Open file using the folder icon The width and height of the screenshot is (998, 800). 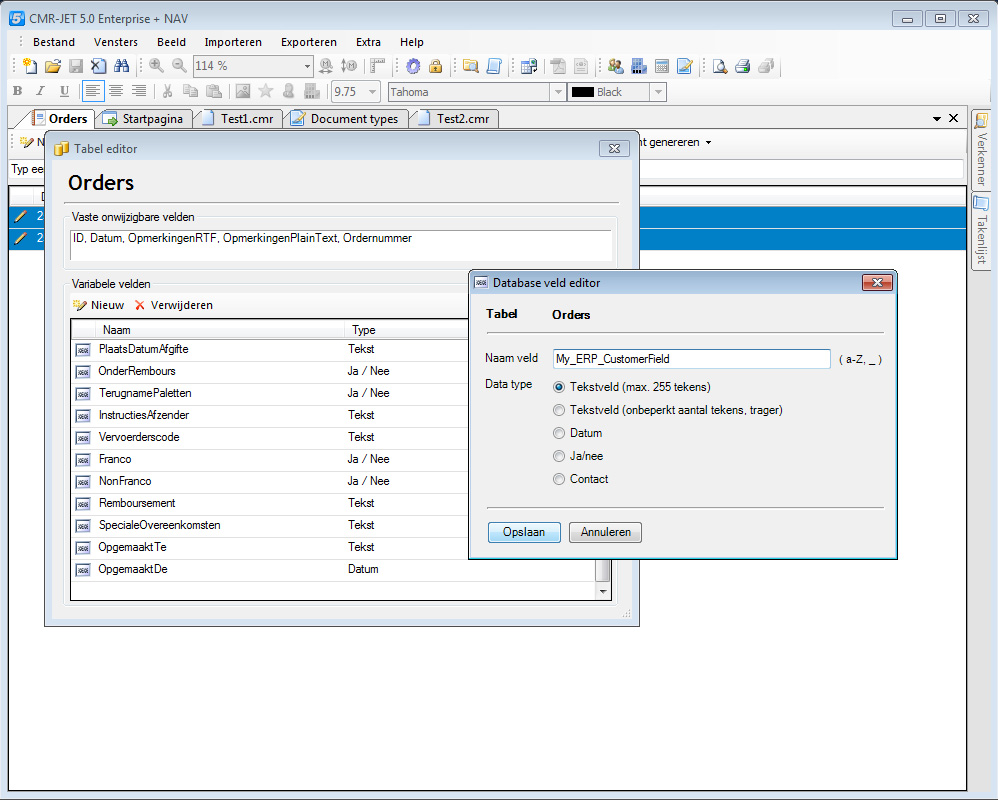53,66
